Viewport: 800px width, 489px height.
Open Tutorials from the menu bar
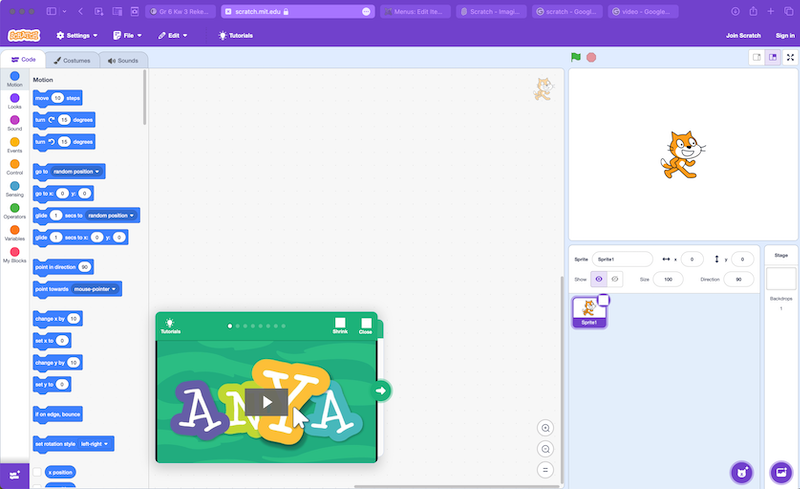pos(236,35)
